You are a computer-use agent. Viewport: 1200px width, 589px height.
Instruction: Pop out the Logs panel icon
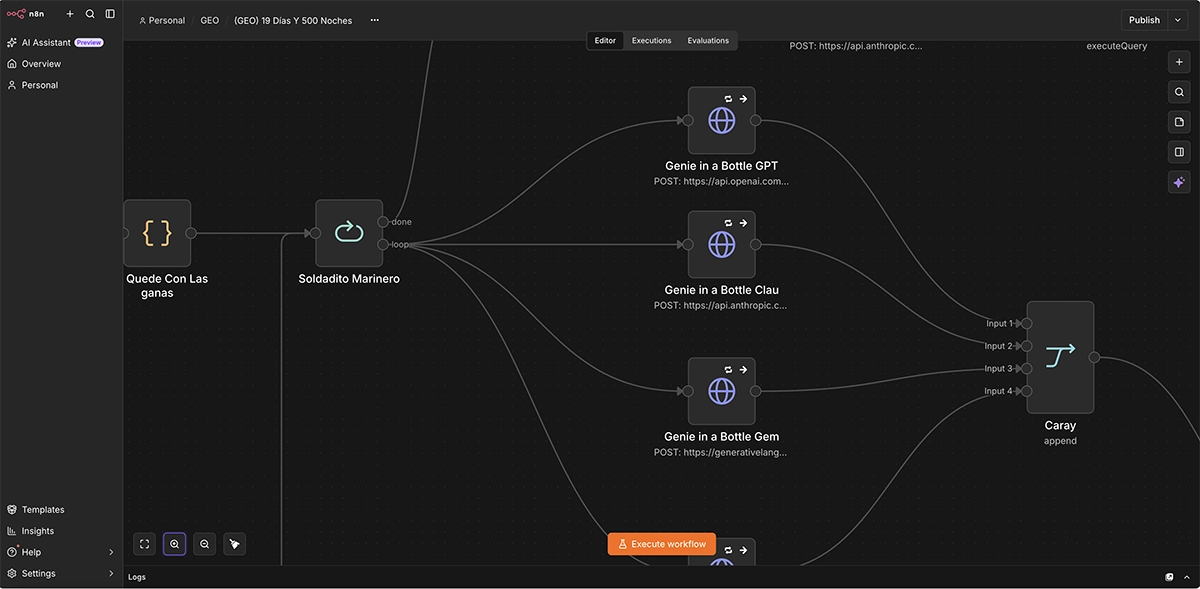click(1169, 577)
